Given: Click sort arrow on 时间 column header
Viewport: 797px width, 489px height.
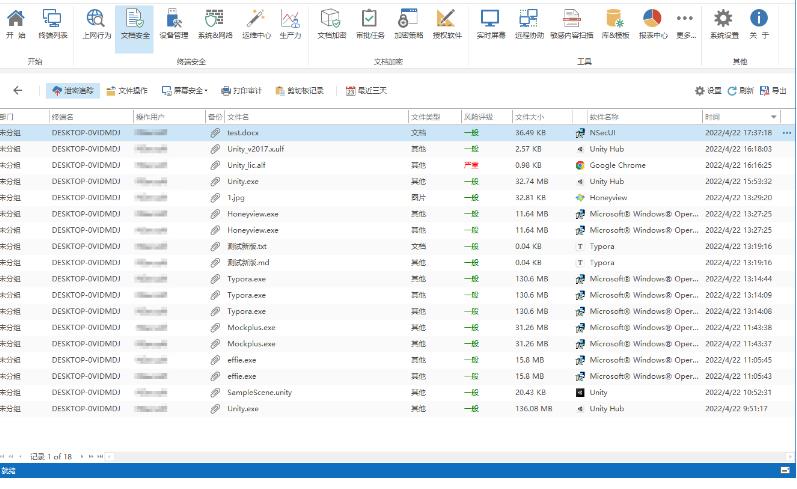Looking at the screenshot, I should click(773, 117).
